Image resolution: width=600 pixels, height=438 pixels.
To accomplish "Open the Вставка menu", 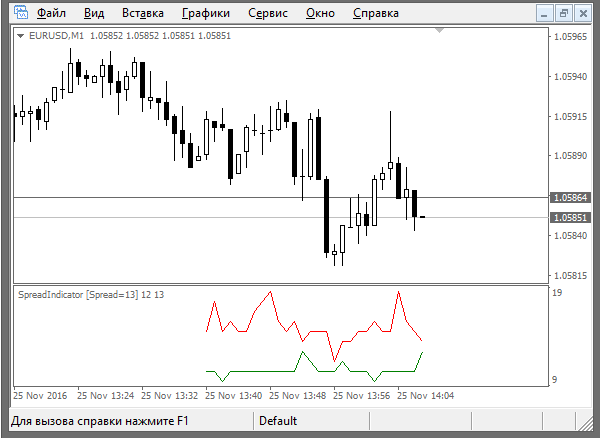I will pos(143,13).
